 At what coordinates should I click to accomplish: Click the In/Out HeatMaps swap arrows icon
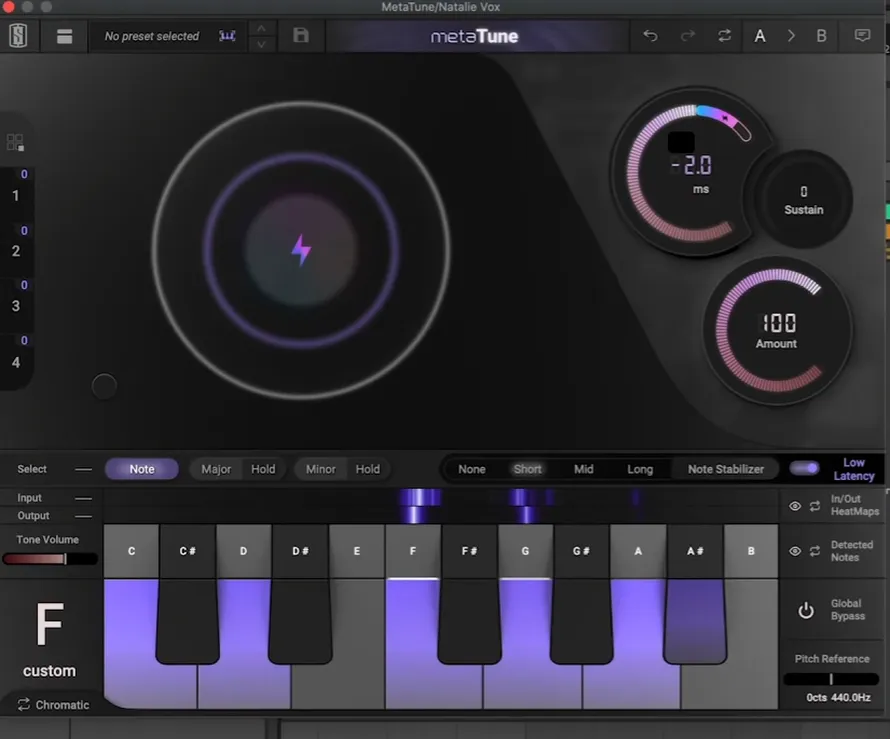815,506
